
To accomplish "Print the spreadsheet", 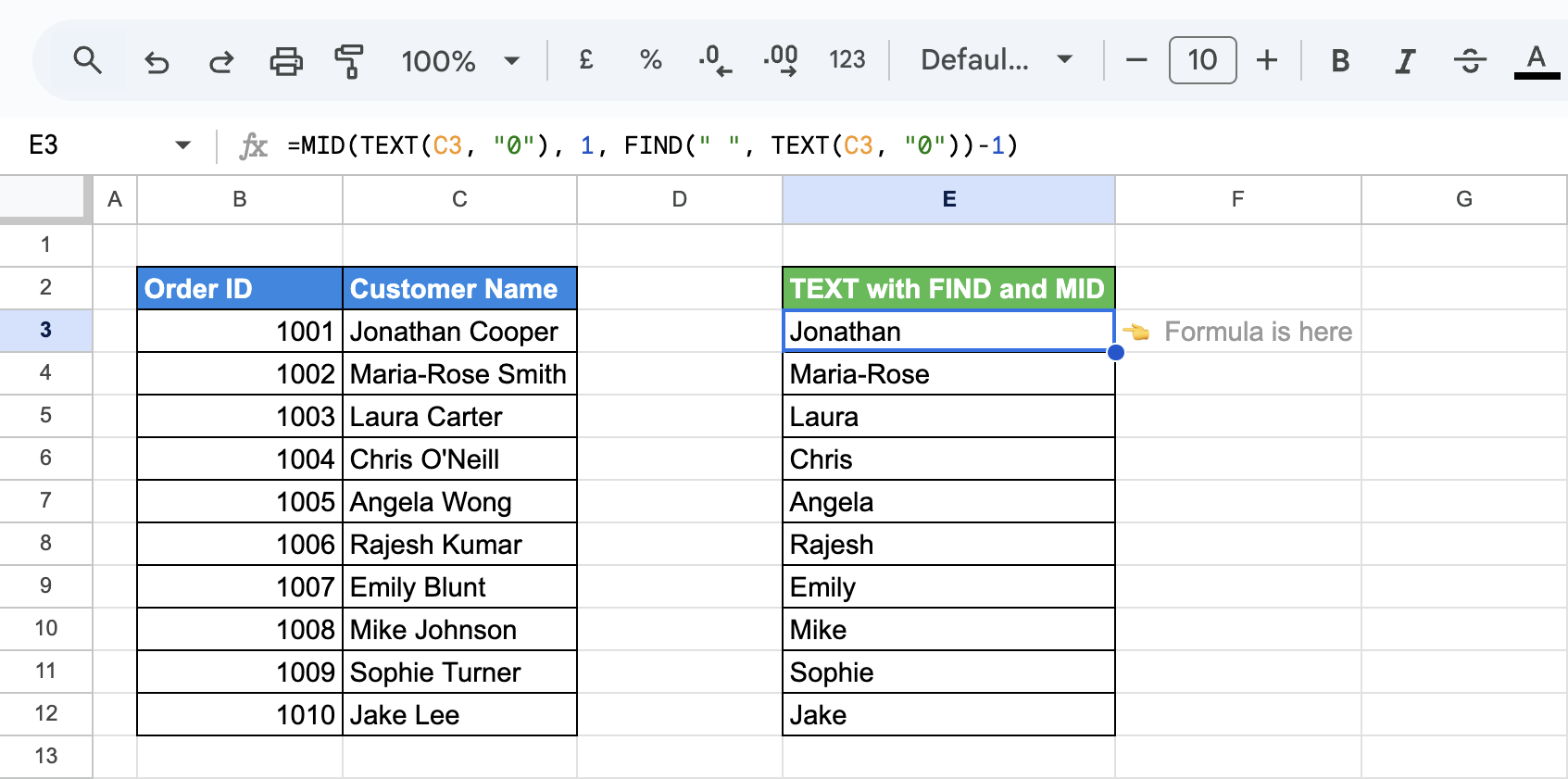I will pyautogui.click(x=286, y=61).
